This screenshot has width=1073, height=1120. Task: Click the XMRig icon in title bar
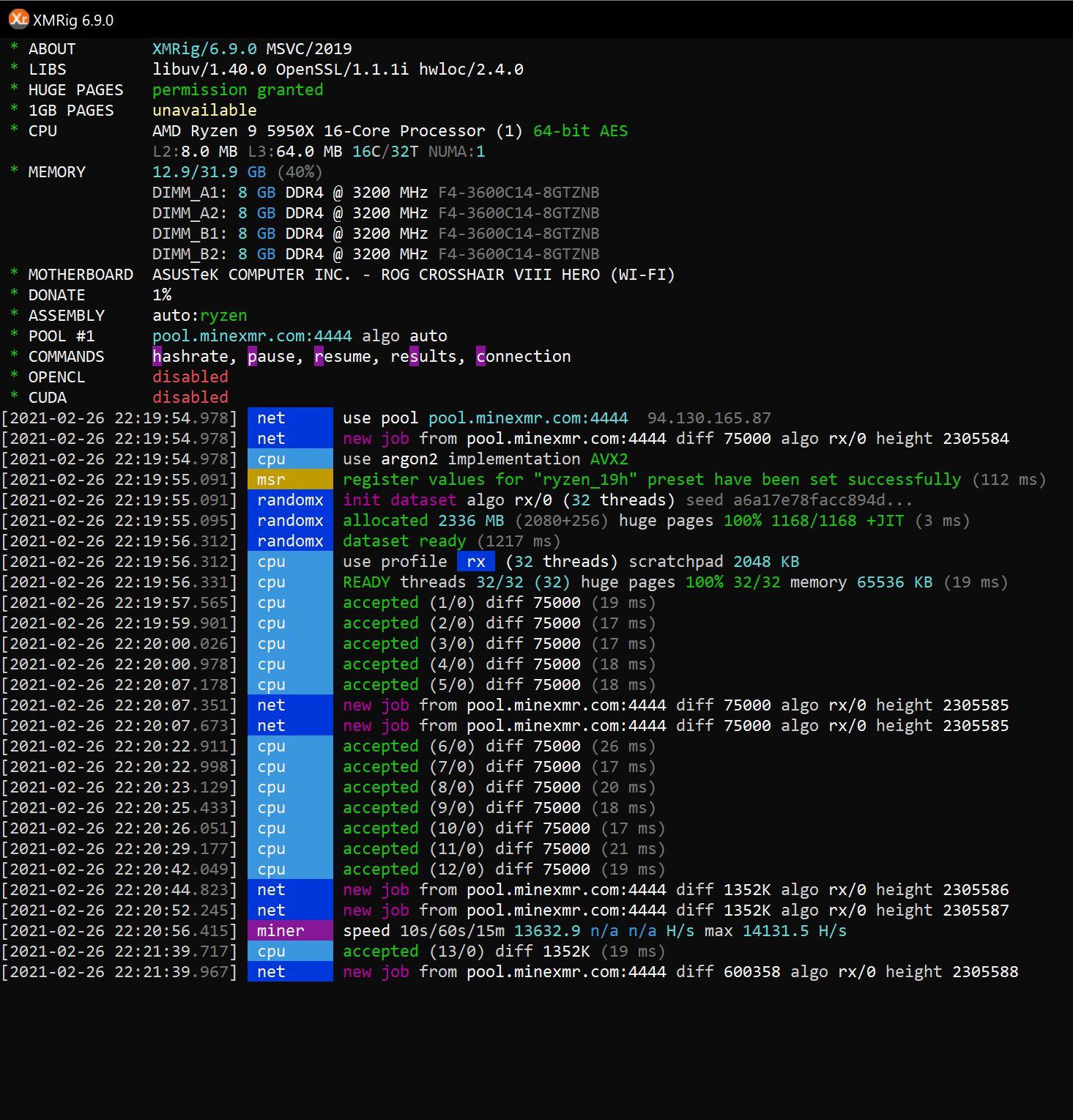(18, 19)
